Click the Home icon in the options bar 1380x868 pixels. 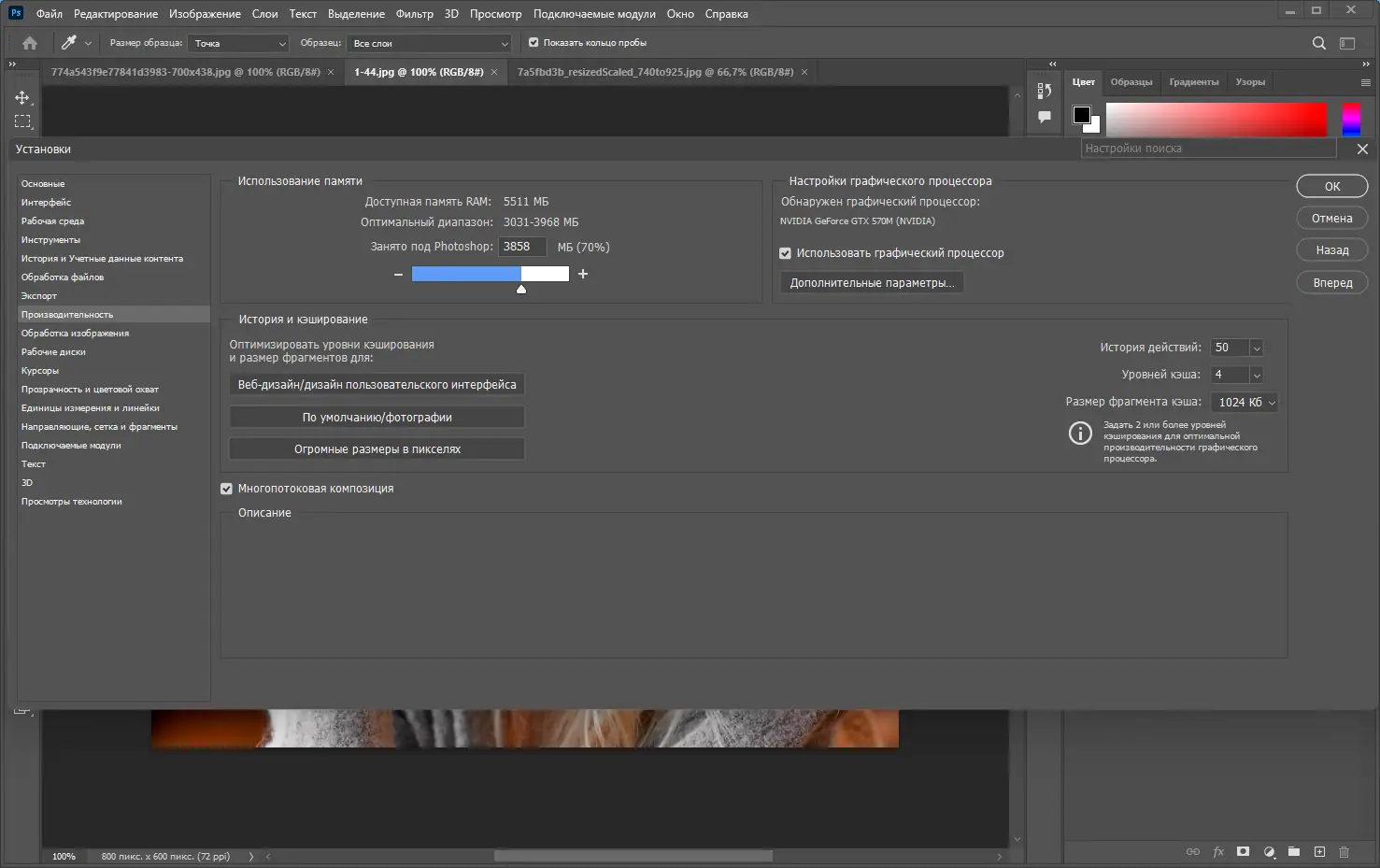[28, 42]
